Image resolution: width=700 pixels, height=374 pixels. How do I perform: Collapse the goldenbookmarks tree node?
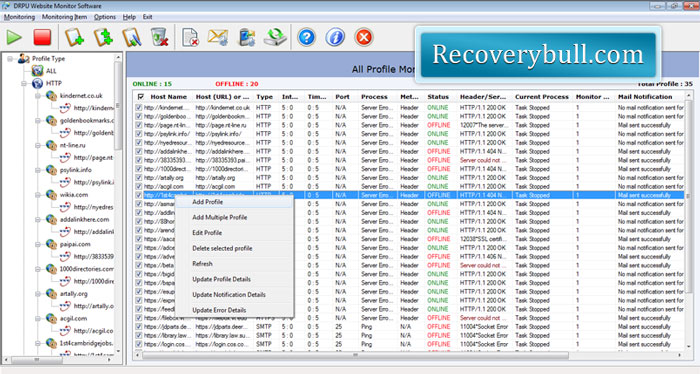(38, 121)
